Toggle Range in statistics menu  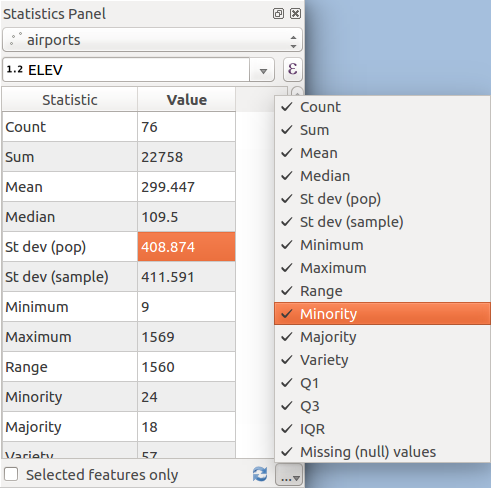pos(382,291)
